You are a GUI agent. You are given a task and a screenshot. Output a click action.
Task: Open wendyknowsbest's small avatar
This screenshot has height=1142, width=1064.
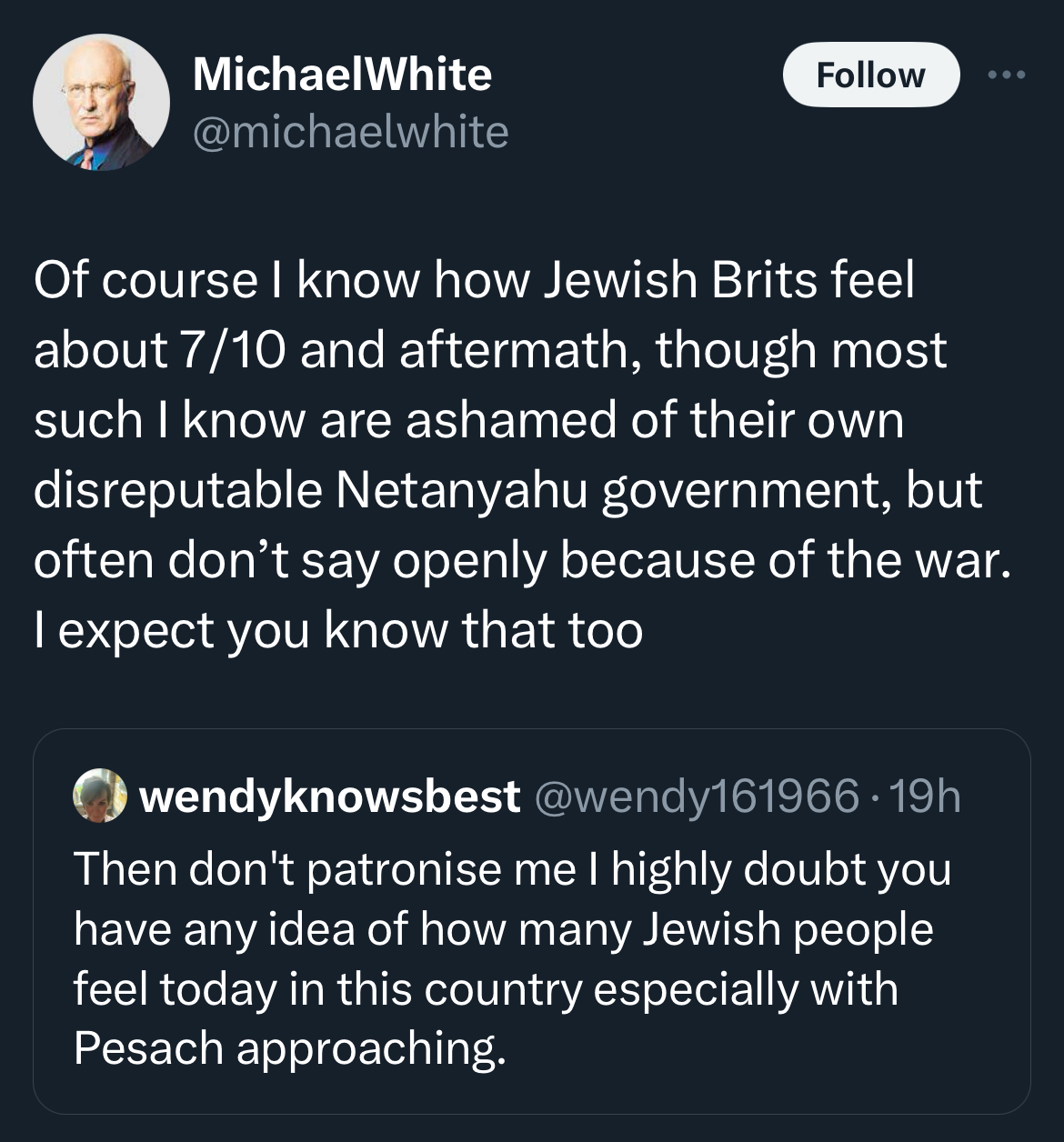(100, 796)
